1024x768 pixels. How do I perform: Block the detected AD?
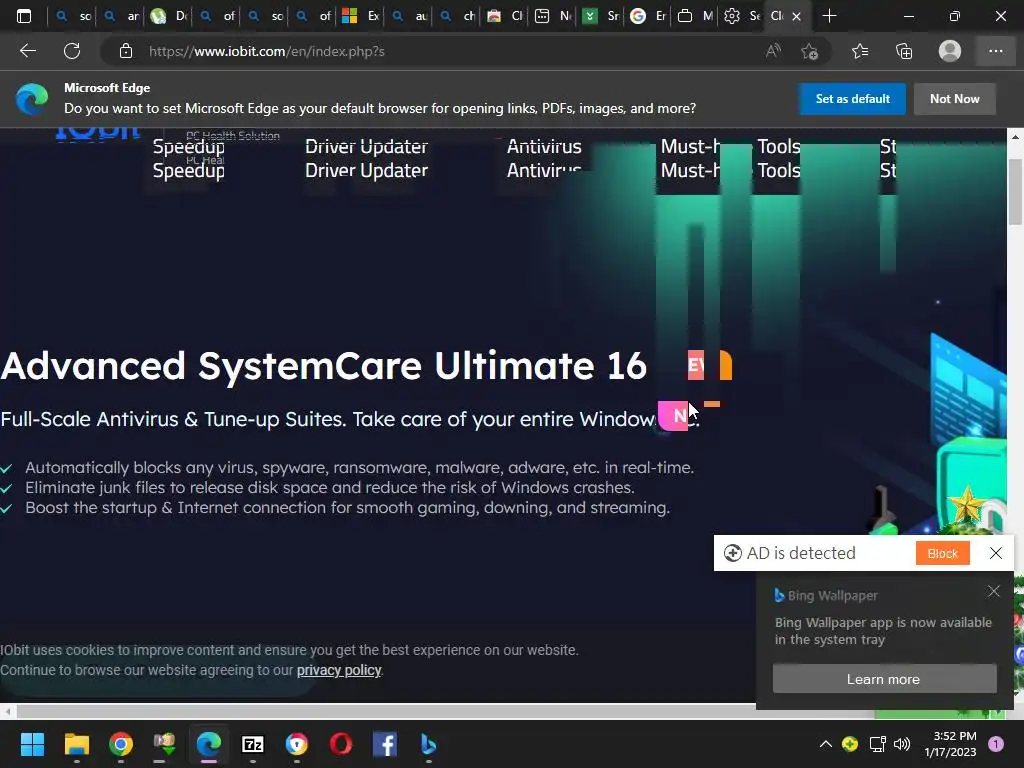[x=942, y=553]
